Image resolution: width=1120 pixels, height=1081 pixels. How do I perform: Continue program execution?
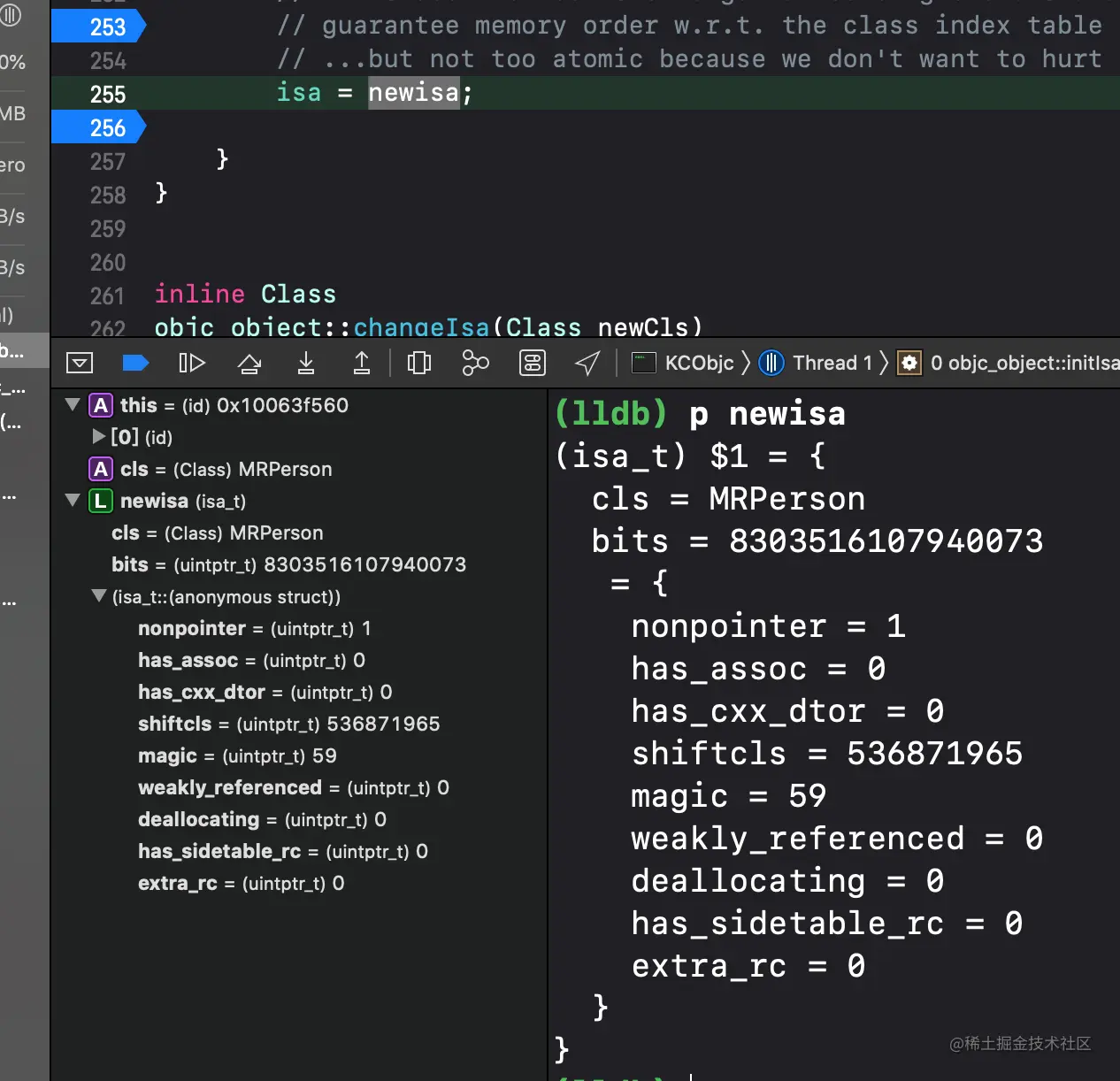(x=192, y=363)
